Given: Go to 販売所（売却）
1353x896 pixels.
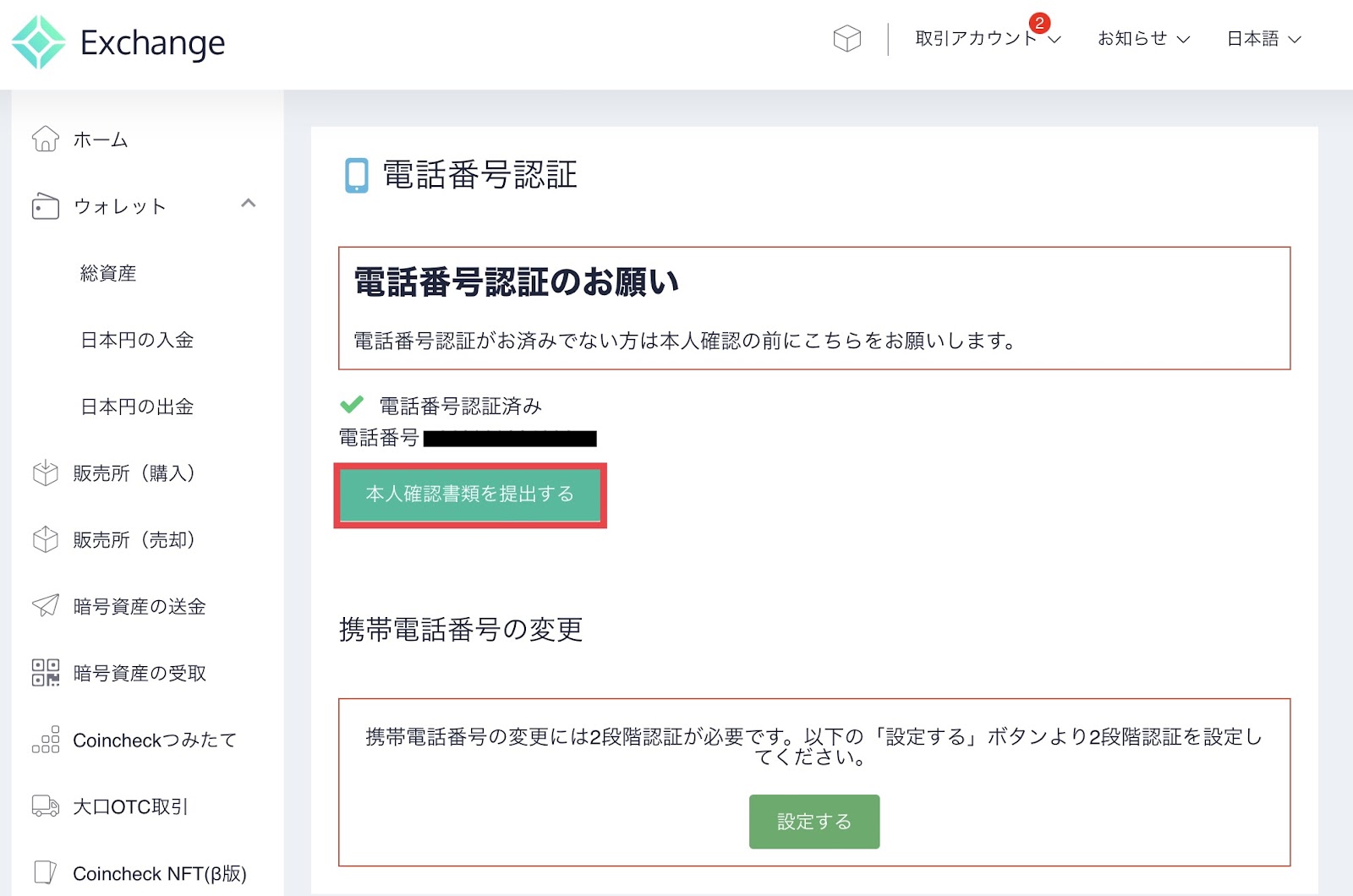Looking at the screenshot, I should point(134,540).
